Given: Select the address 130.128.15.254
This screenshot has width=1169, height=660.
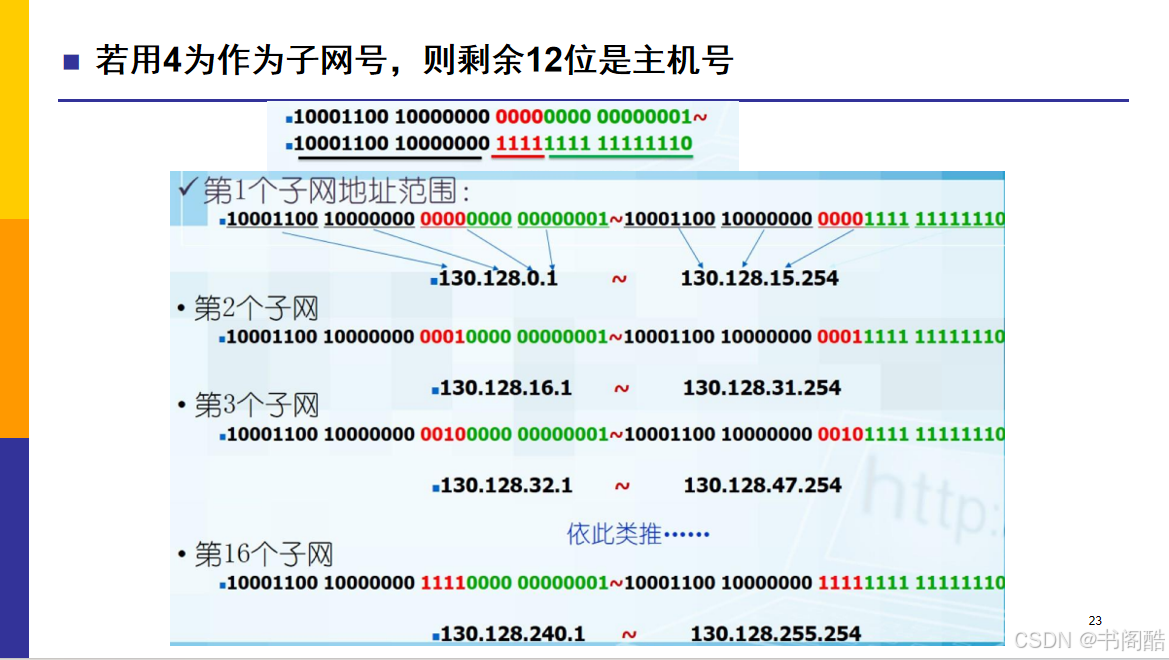Looking at the screenshot, I should (760, 278).
